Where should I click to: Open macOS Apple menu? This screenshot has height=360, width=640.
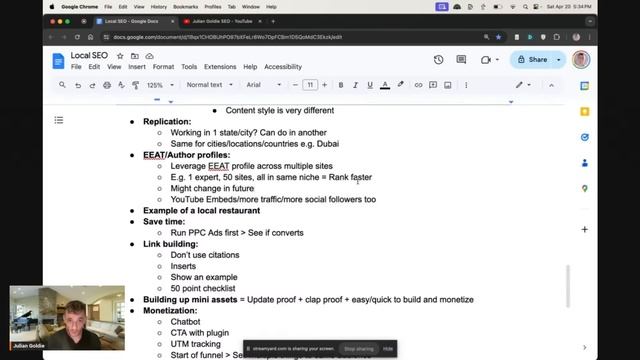pos(52,7)
